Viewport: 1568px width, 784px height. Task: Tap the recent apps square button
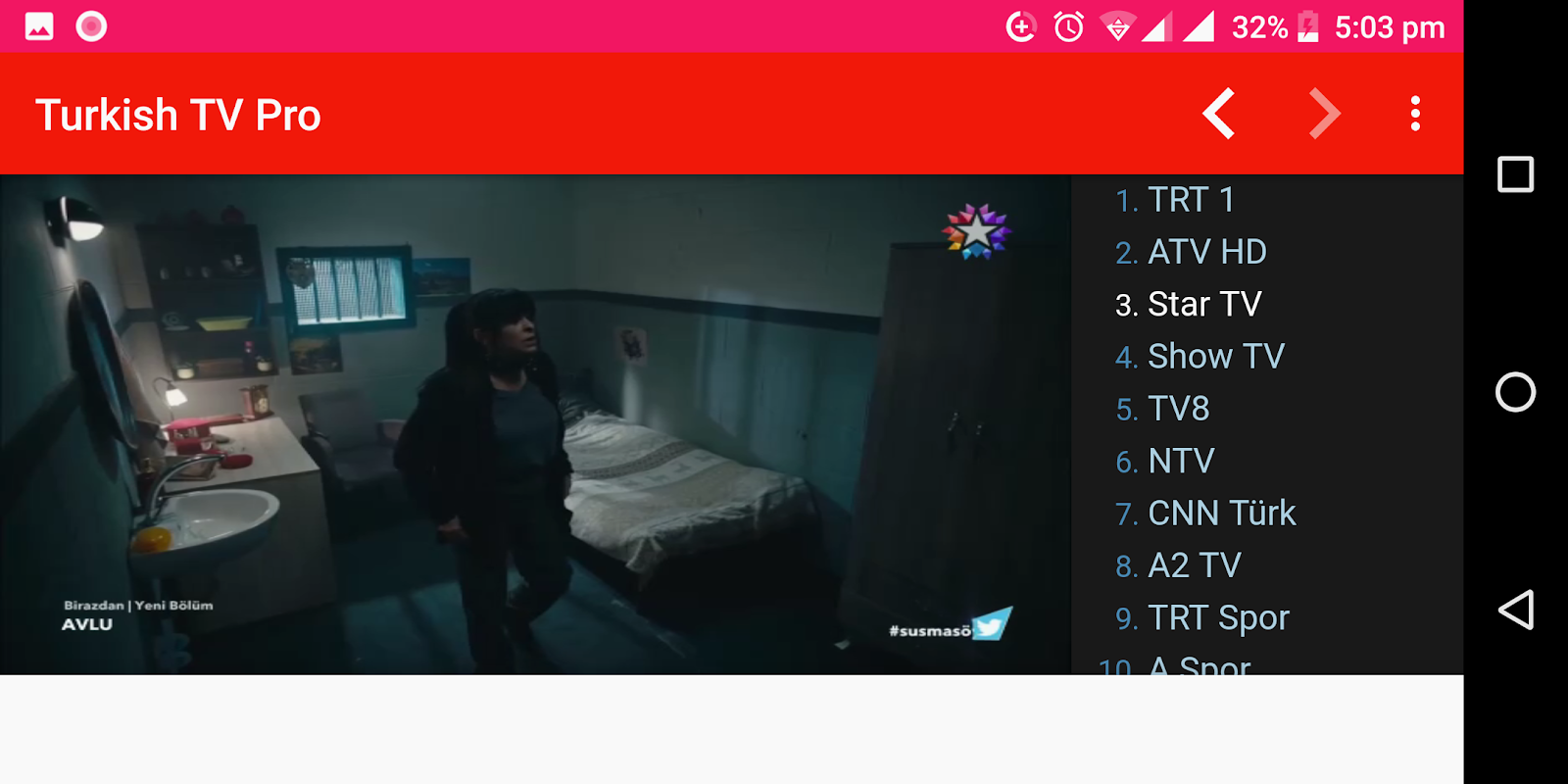pos(1515,174)
